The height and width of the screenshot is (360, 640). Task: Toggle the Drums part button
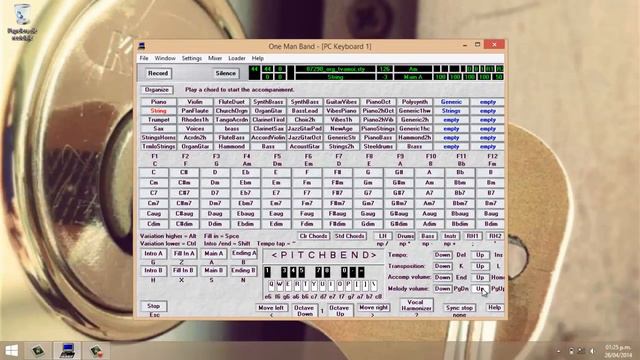pyautogui.click(x=405, y=236)
